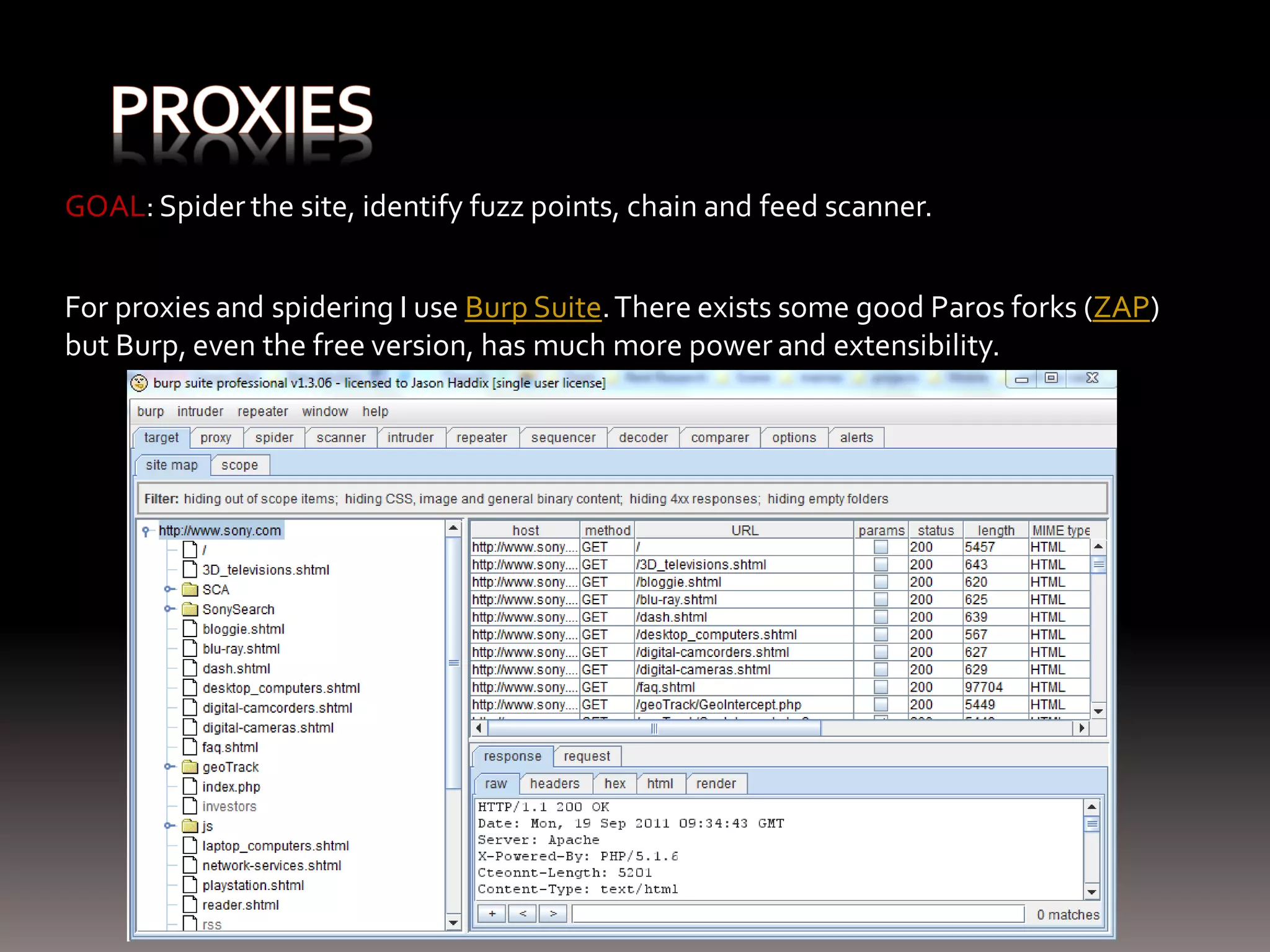
Task: Show the request tab
Action: tap(587, 756)
